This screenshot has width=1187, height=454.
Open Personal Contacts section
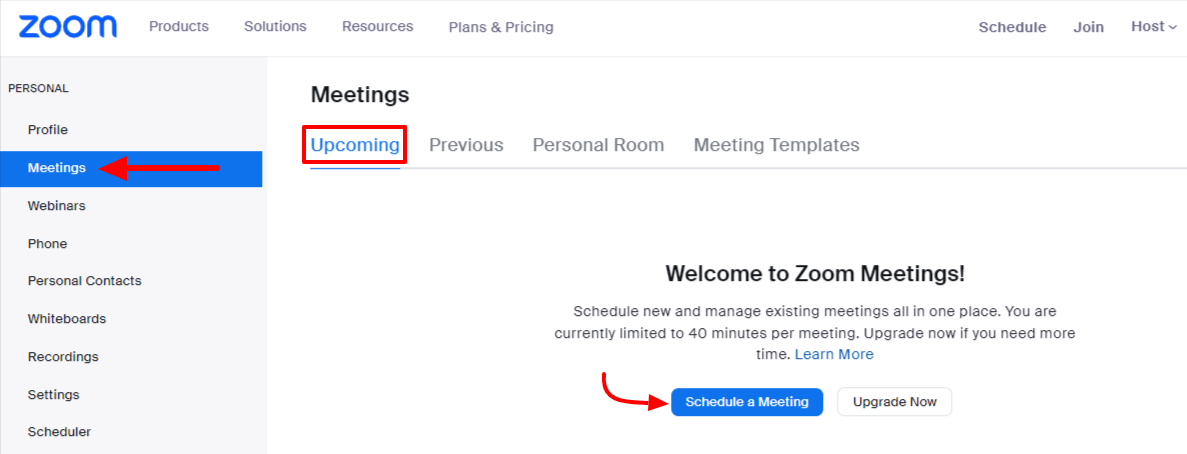85,281
